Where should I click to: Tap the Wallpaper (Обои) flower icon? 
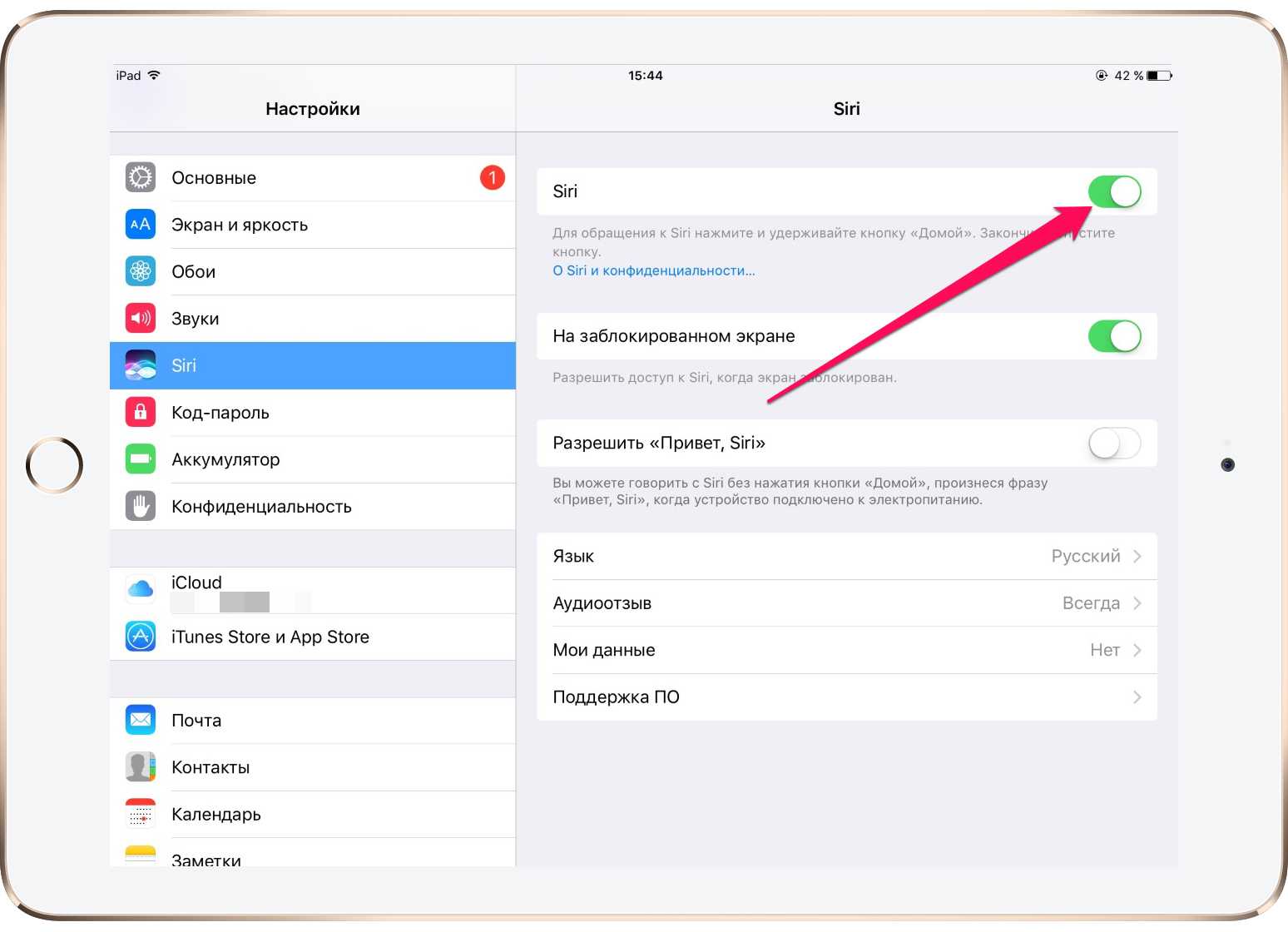[x=141, y=271]
